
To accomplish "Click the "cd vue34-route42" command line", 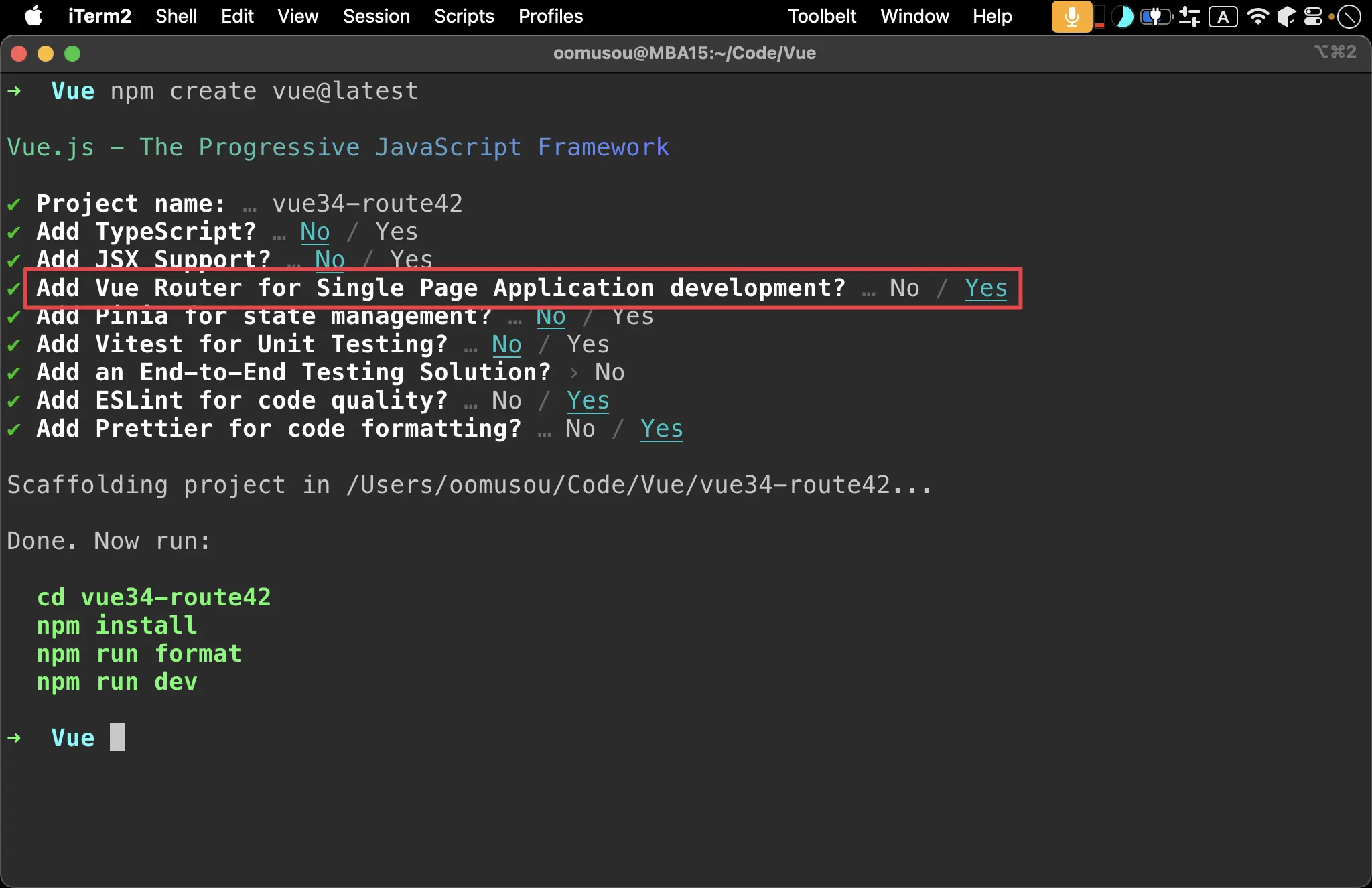I will pyautogui.click(x=153, y=597).
